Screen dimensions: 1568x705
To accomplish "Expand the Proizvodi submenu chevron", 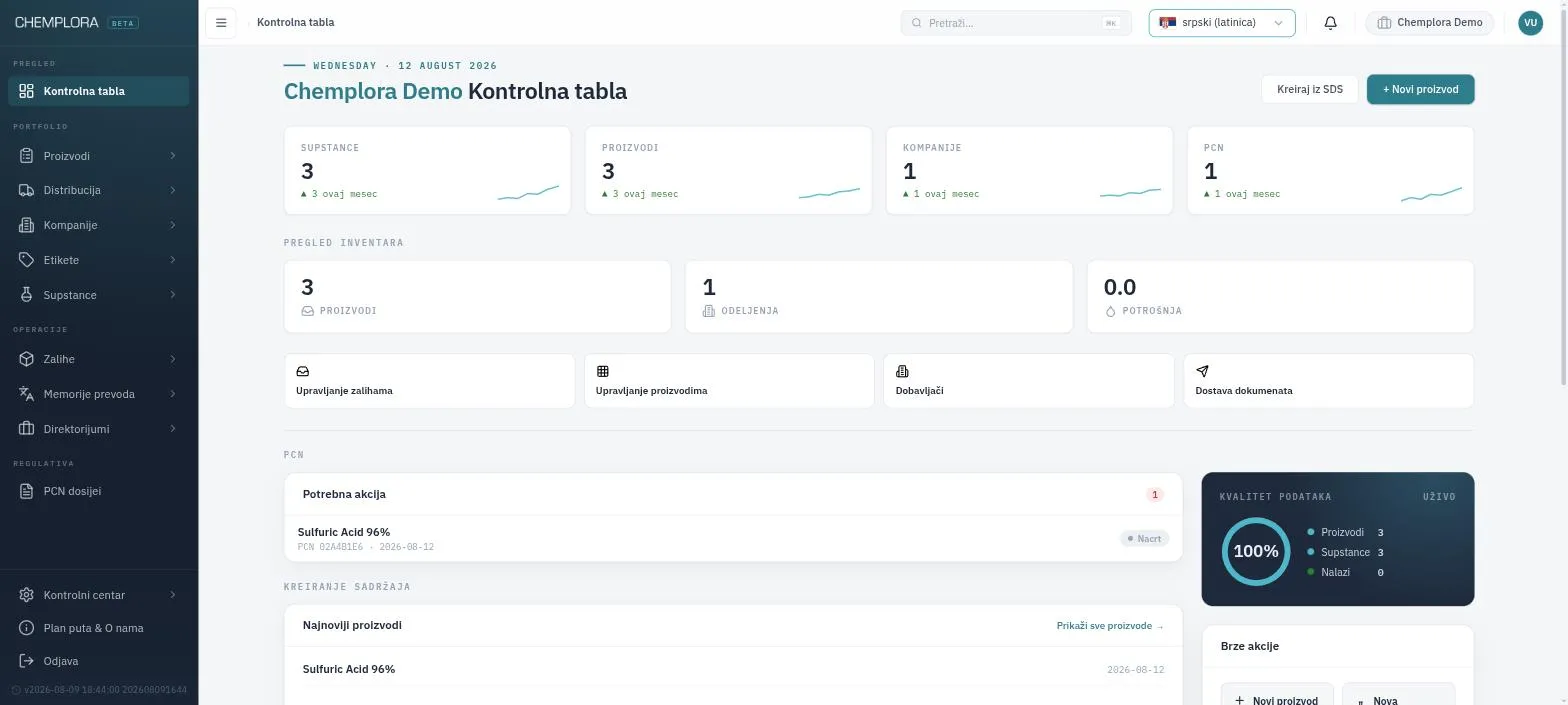I will click(x=173, y=156).
